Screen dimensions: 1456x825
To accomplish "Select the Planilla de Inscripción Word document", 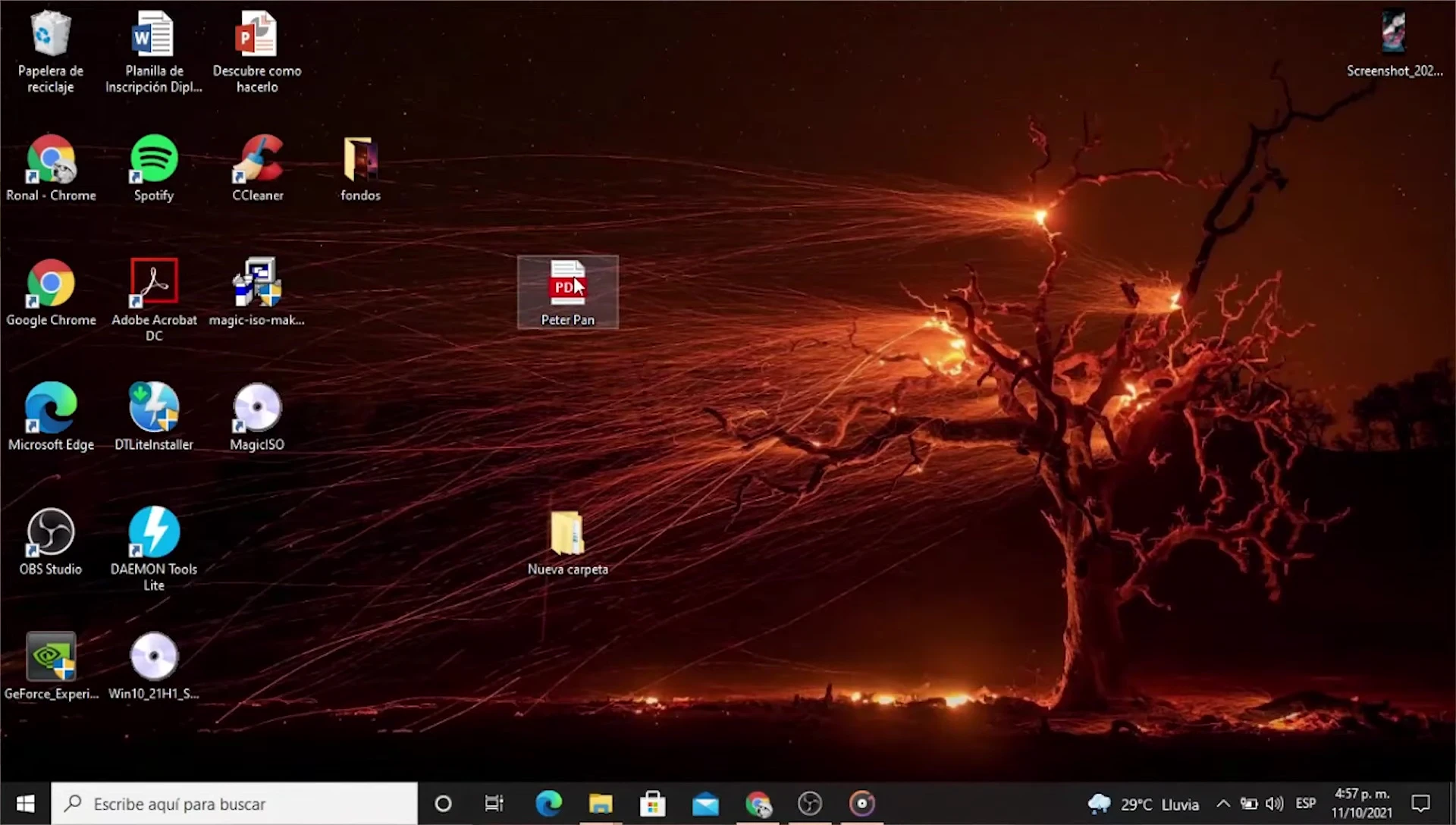I will tap(154, 52).
